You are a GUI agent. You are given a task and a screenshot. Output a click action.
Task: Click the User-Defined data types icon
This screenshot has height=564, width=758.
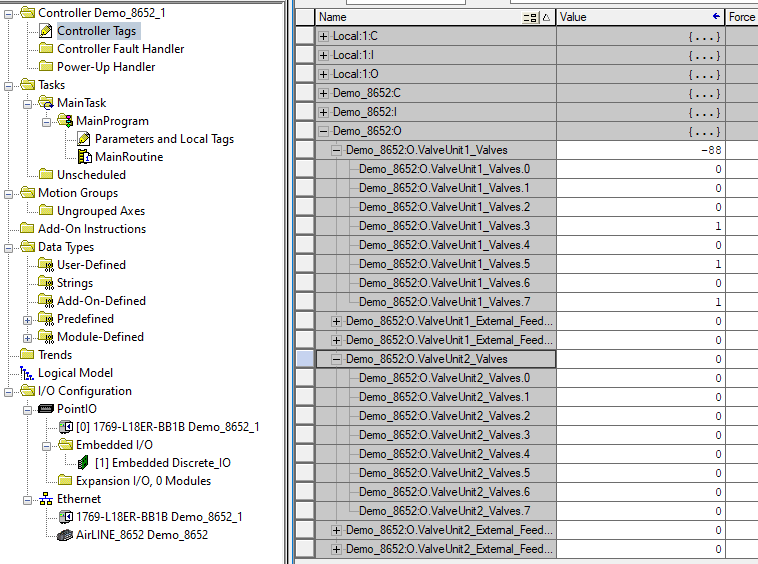coord(46,265)
